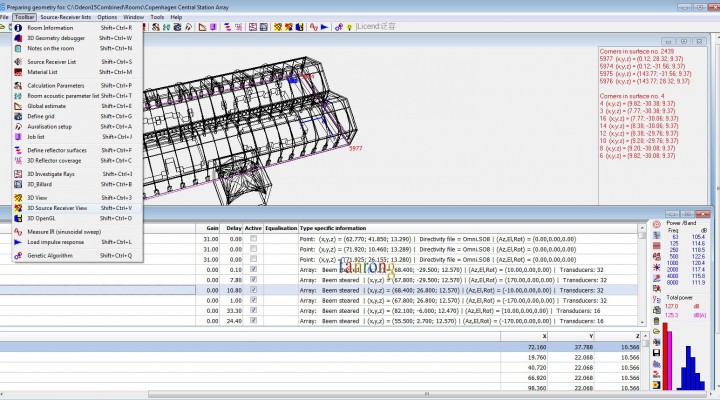Click the Equalisation column header

pos(280,228)
